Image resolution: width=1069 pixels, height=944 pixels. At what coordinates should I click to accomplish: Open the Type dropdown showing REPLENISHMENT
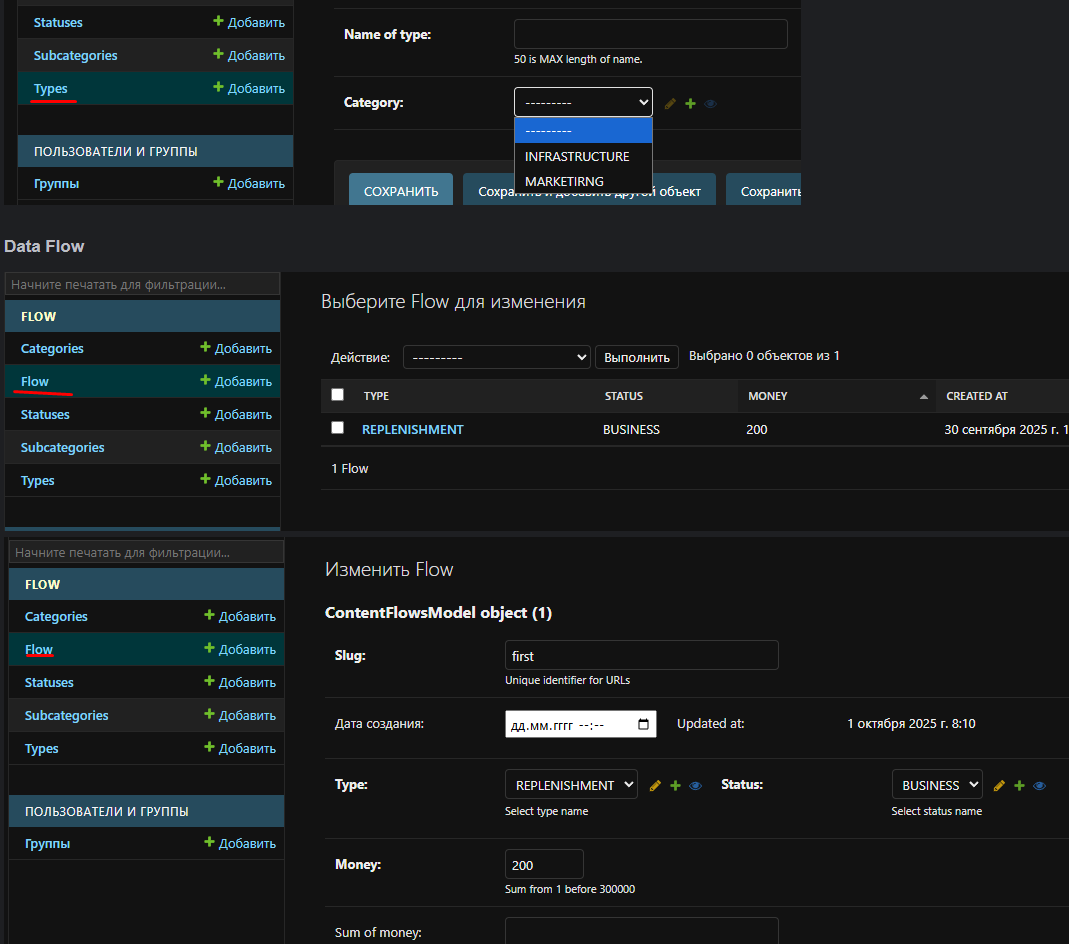click(571, 785)
